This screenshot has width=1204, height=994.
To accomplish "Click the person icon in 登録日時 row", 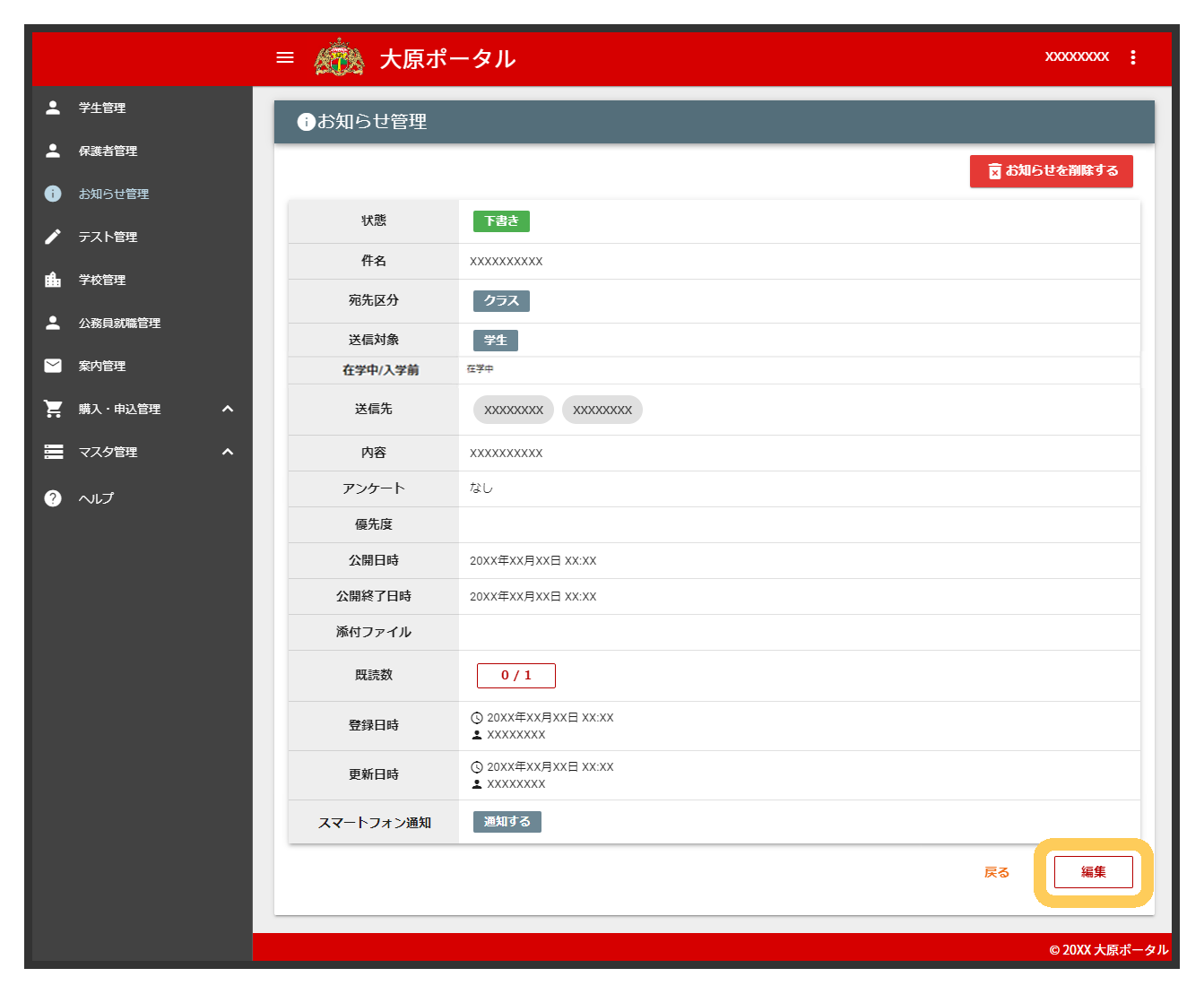I will pos(477,735).
